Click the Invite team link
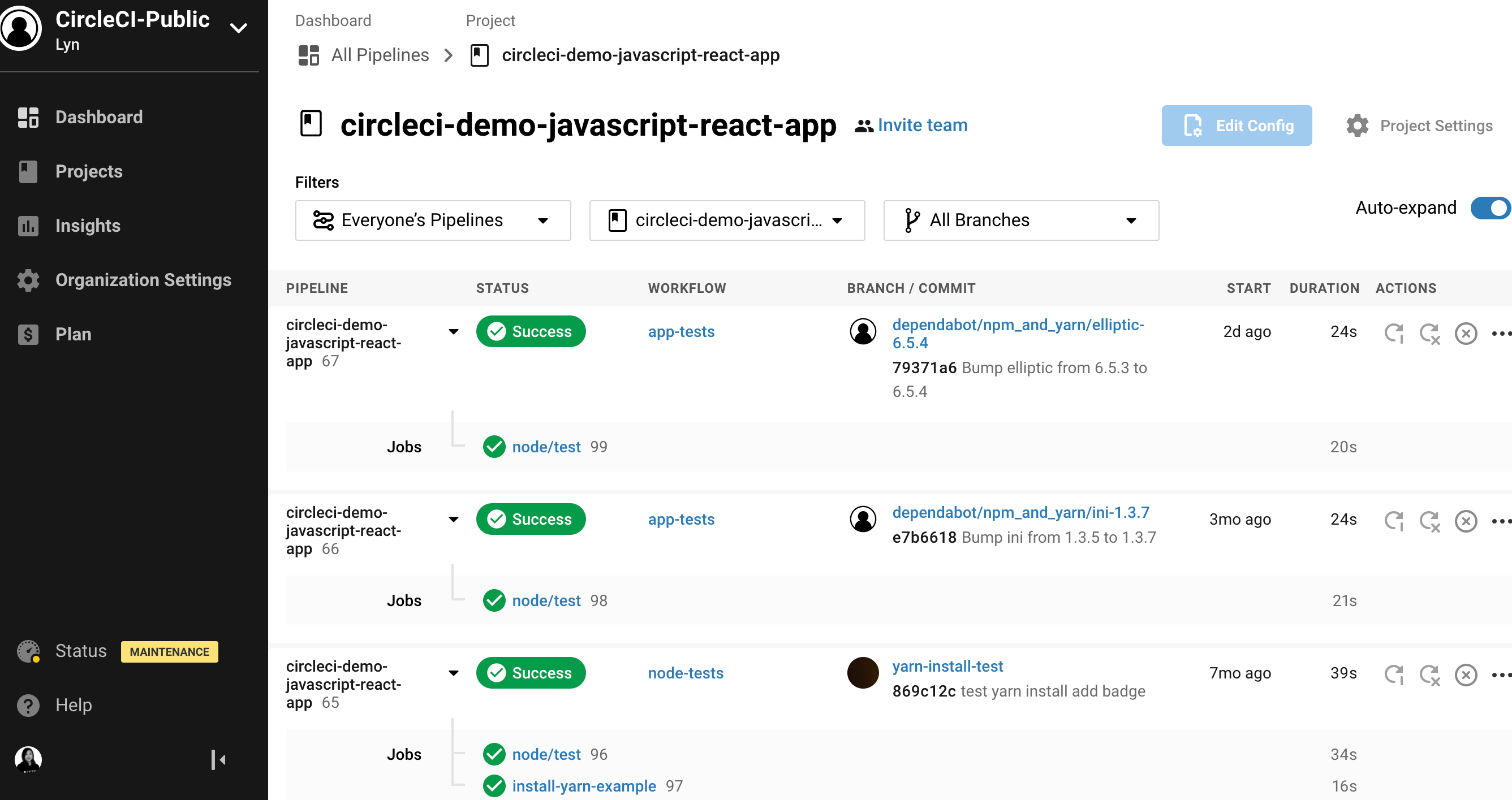This screenshot has height=800, width=1512. 921,126
